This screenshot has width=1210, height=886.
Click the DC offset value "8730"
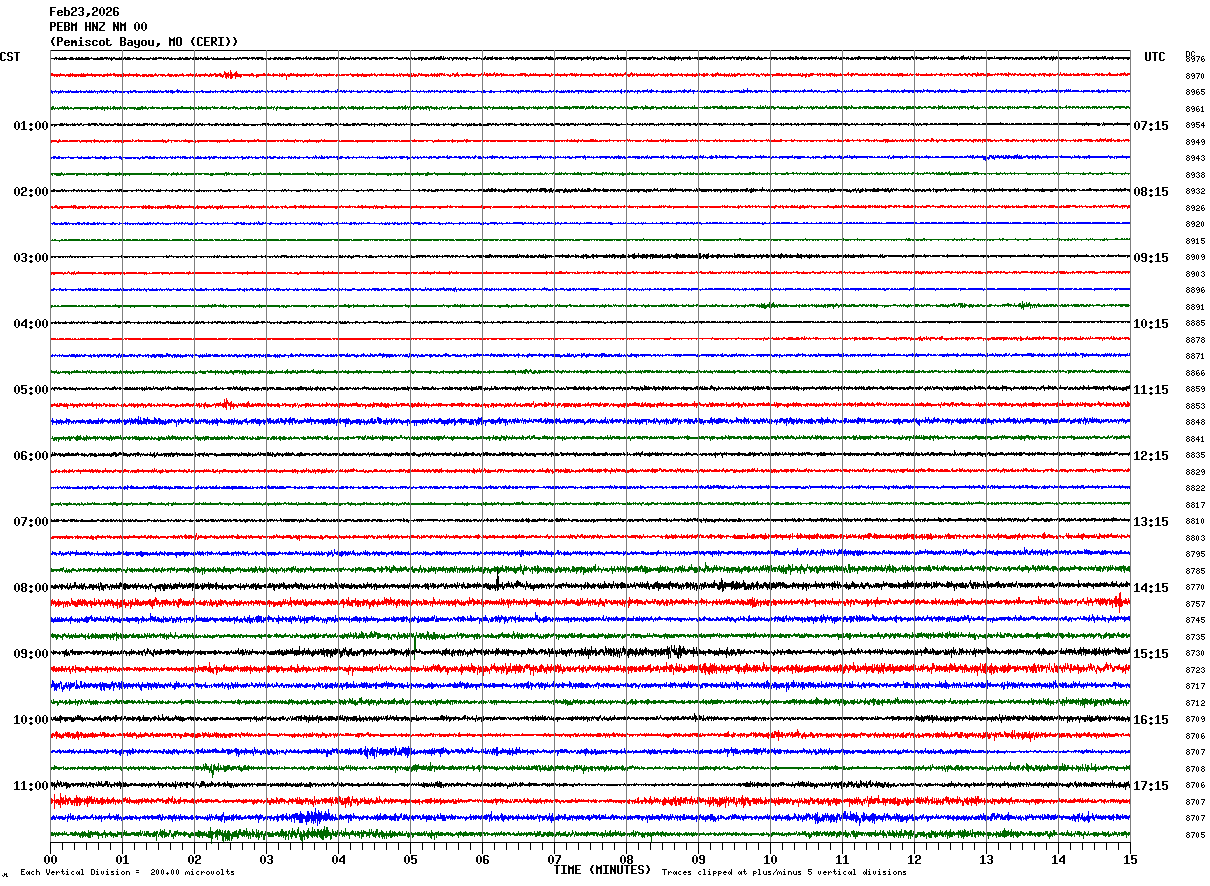[1195, 654]
